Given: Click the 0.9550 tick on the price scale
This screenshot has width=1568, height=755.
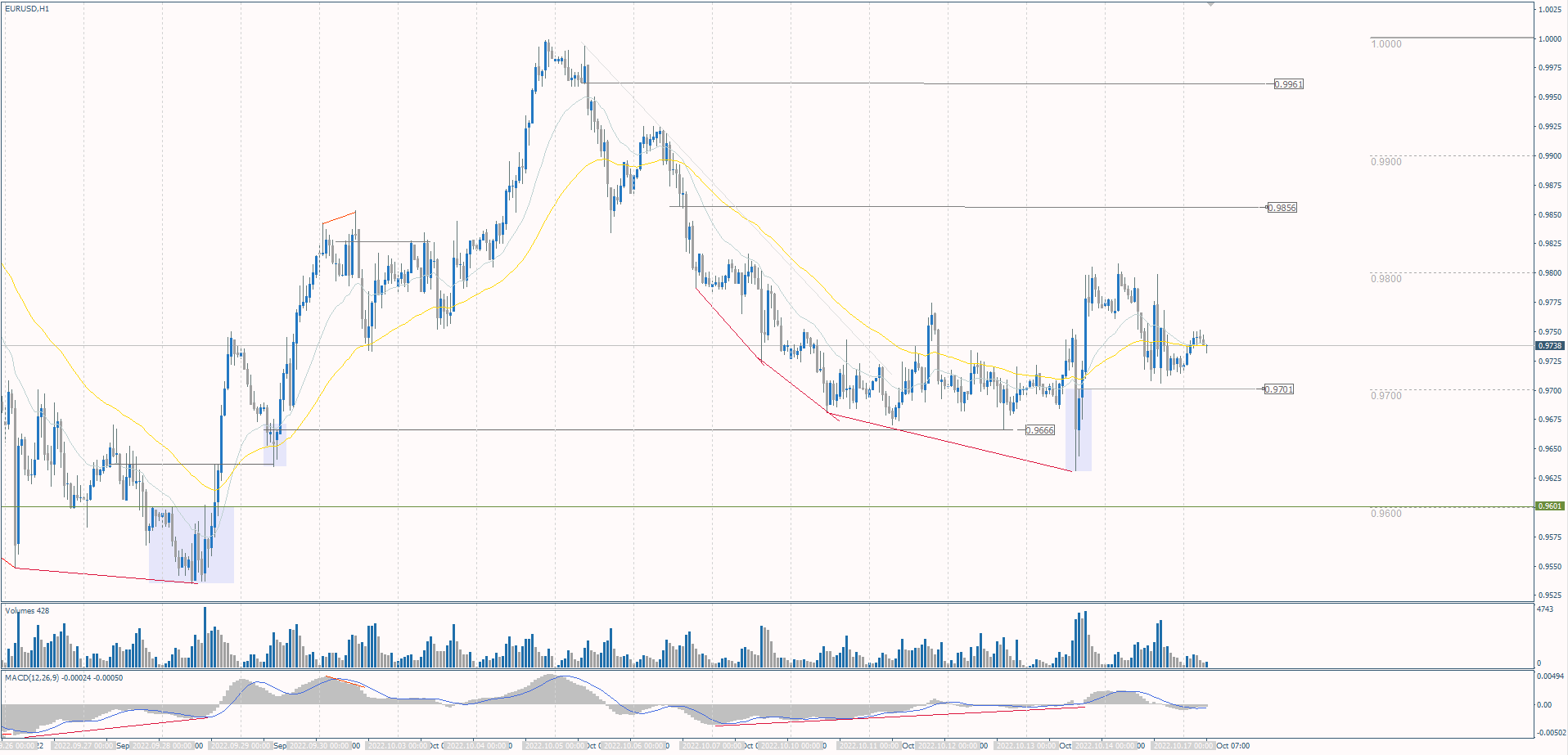Looking at the screenshot, I should click(x=1550, y=567).
